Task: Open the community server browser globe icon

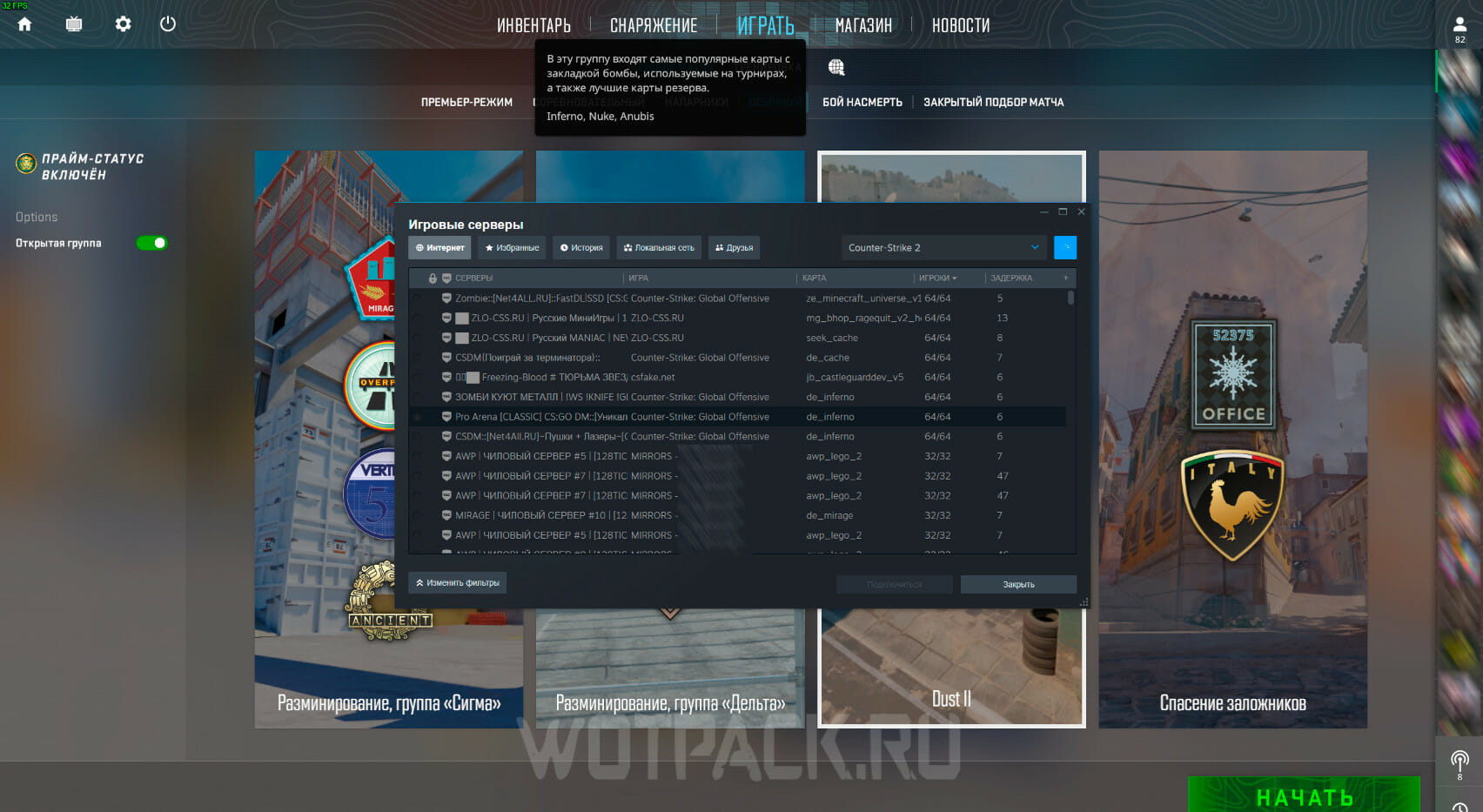Action: click(836, 67)
